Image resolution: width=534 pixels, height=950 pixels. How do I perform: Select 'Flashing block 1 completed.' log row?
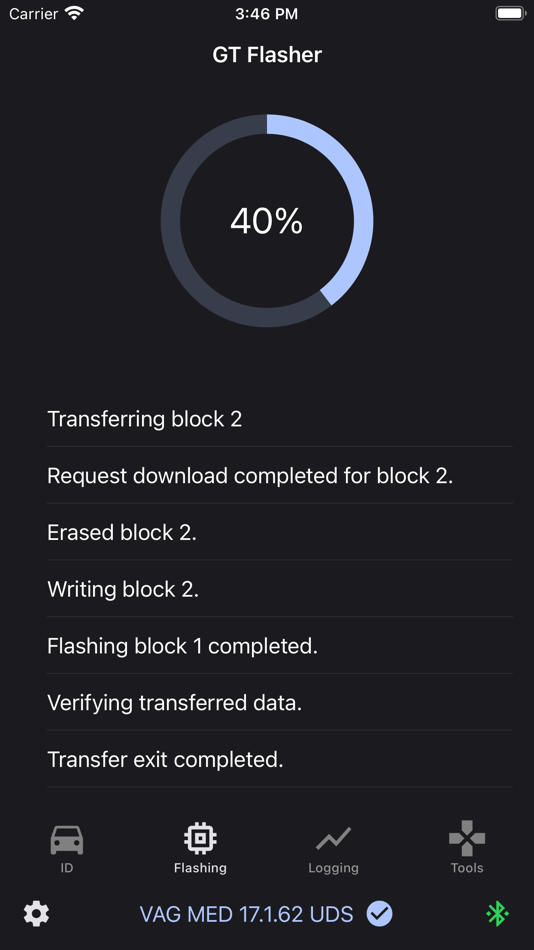(x=279, y=646)
